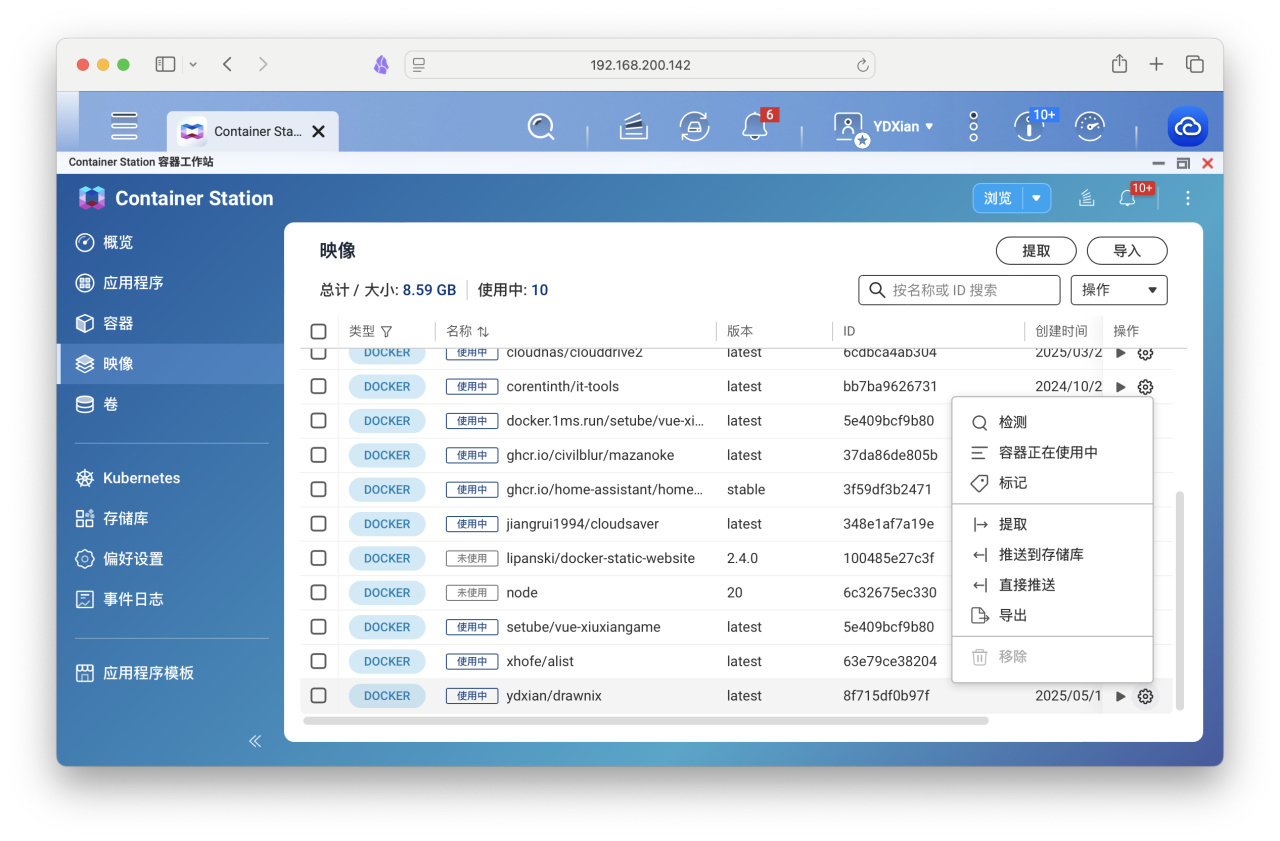Click the vertical scrollbar of the image list
1280x841 pixels.
(1180, 600)
